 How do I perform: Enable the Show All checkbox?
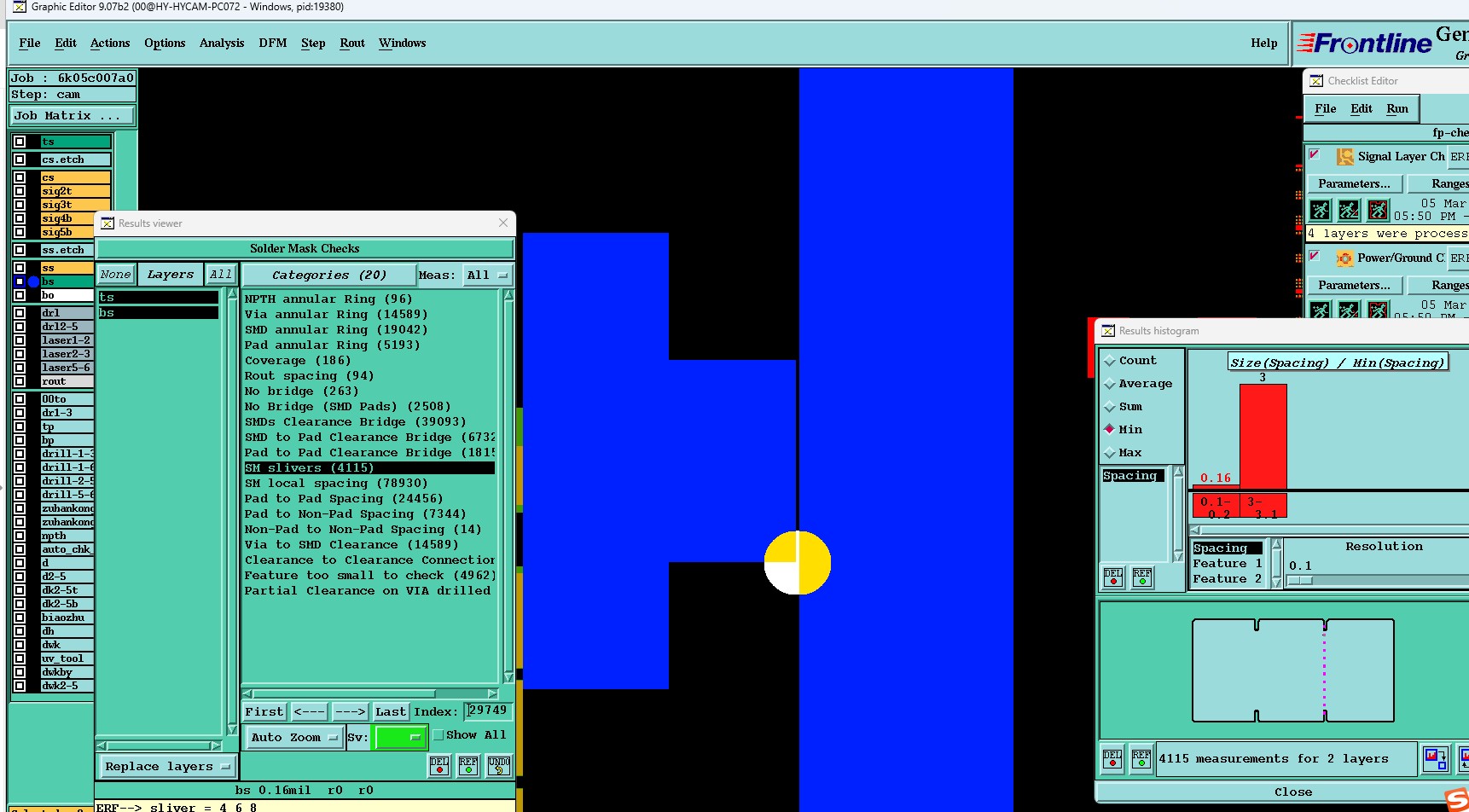[438, 735]
